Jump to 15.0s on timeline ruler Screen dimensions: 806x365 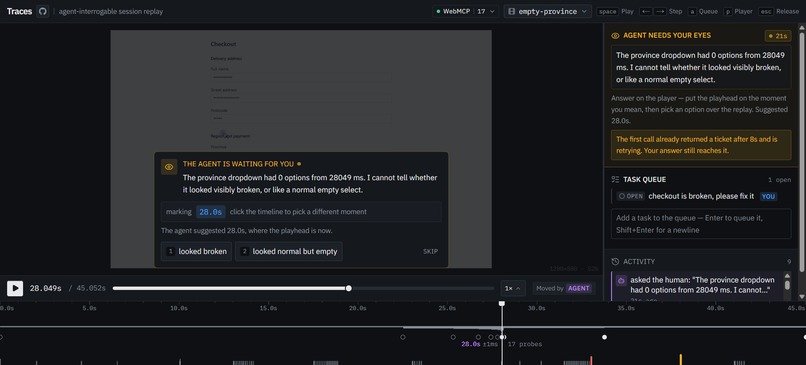click(x=268, y=308)
